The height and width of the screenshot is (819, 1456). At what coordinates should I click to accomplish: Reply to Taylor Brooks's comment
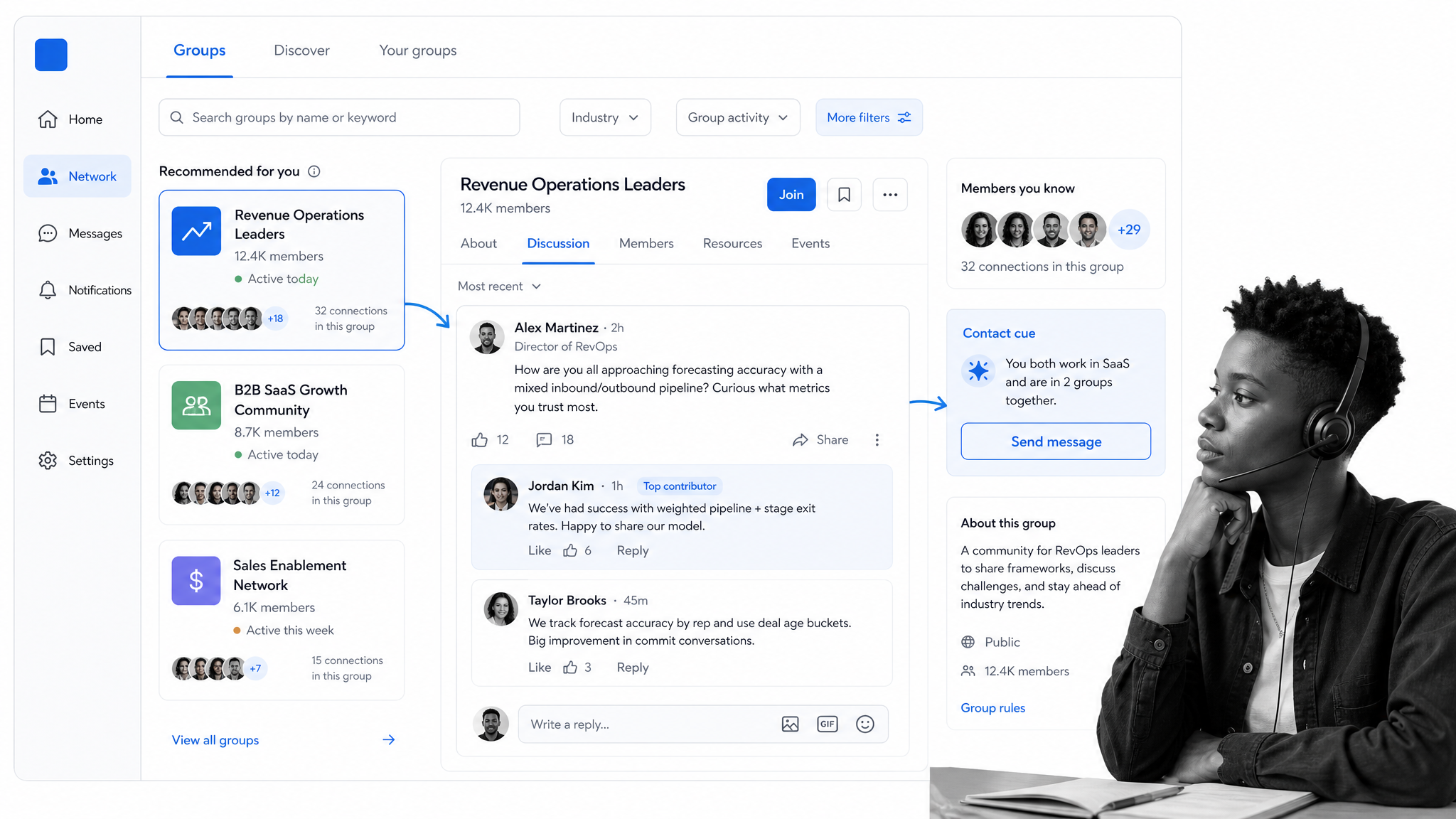(x=633, y=668)
